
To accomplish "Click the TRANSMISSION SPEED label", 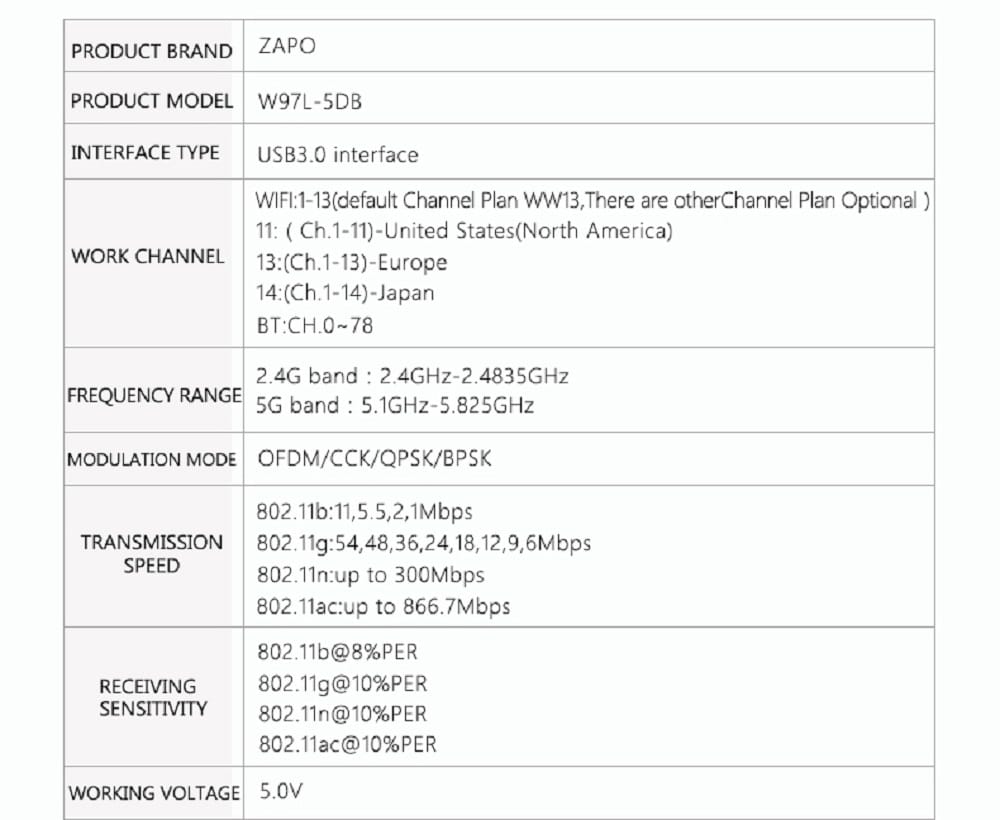I will pyautogui.click(x=152, y=554).
